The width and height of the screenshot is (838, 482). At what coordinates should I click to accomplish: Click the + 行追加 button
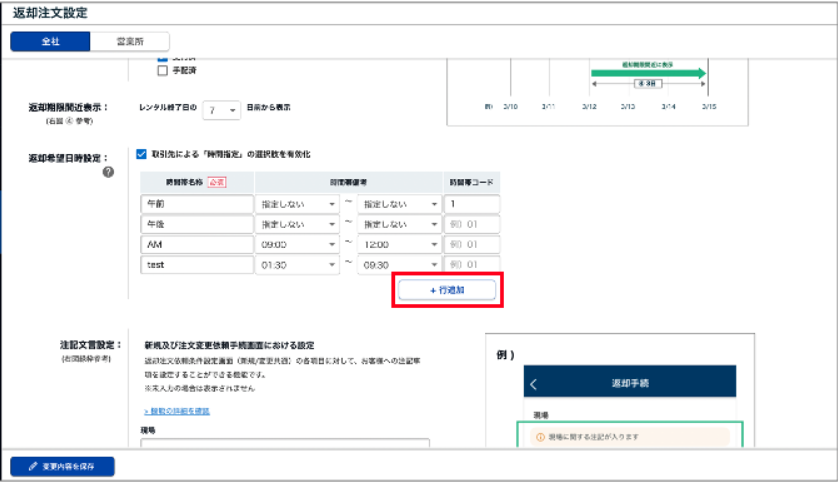(x=447, y=289)
